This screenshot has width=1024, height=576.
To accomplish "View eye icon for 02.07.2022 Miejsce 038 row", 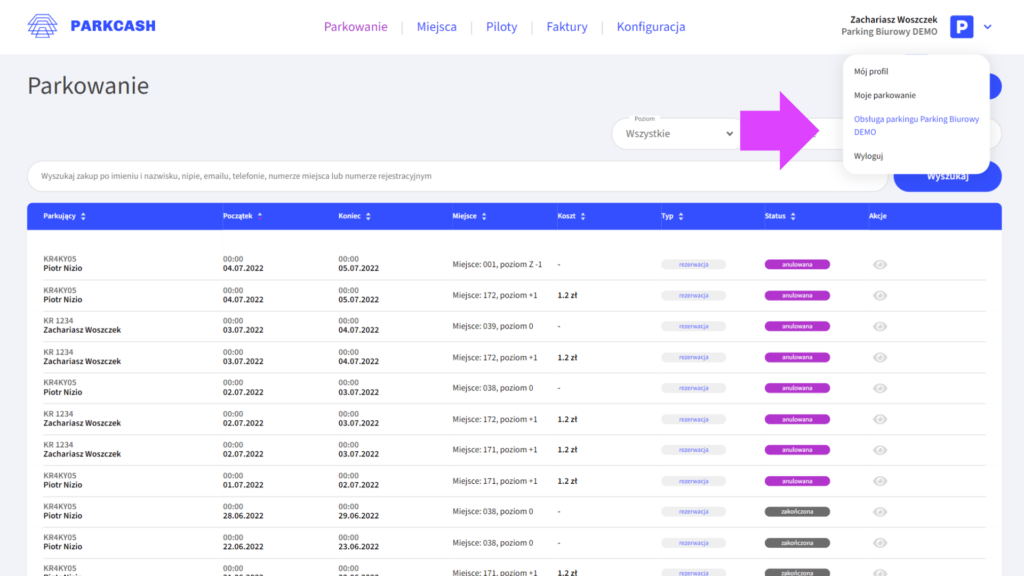I will tap(880, 388).
